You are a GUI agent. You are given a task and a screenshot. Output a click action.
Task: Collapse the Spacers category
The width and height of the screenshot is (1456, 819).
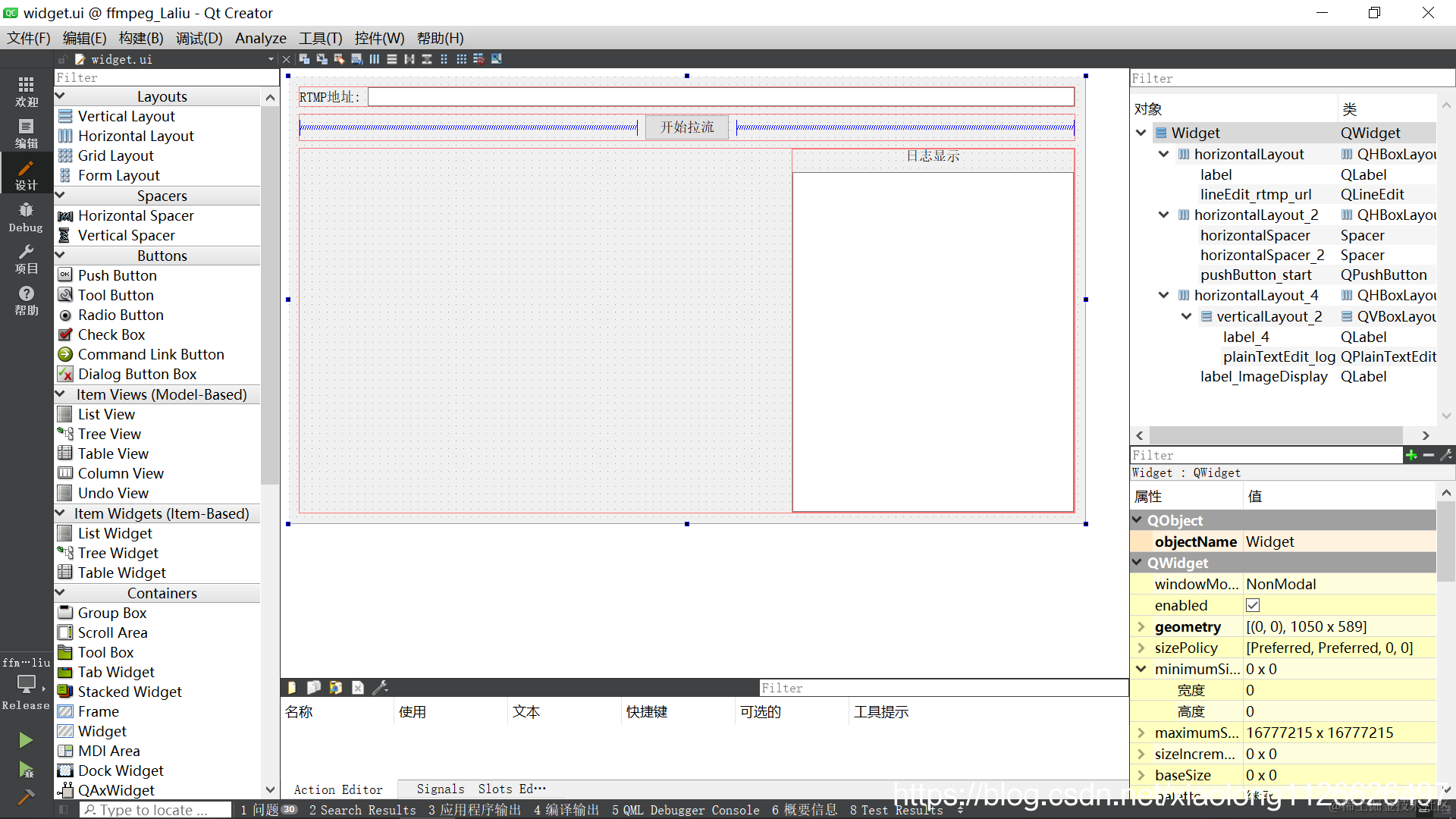[61, 196]
